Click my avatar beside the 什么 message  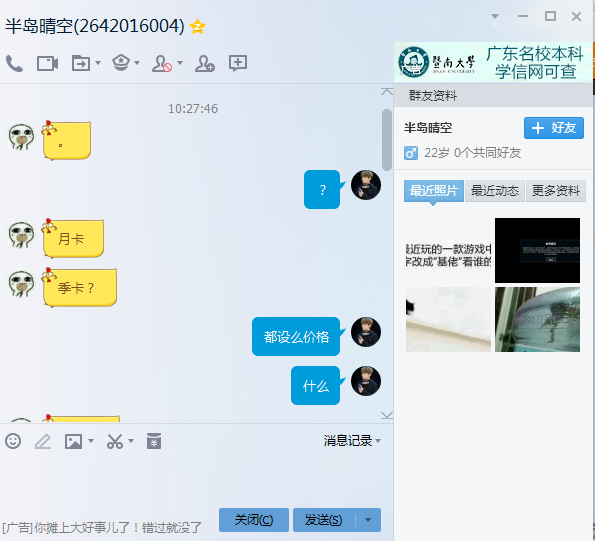366,381
